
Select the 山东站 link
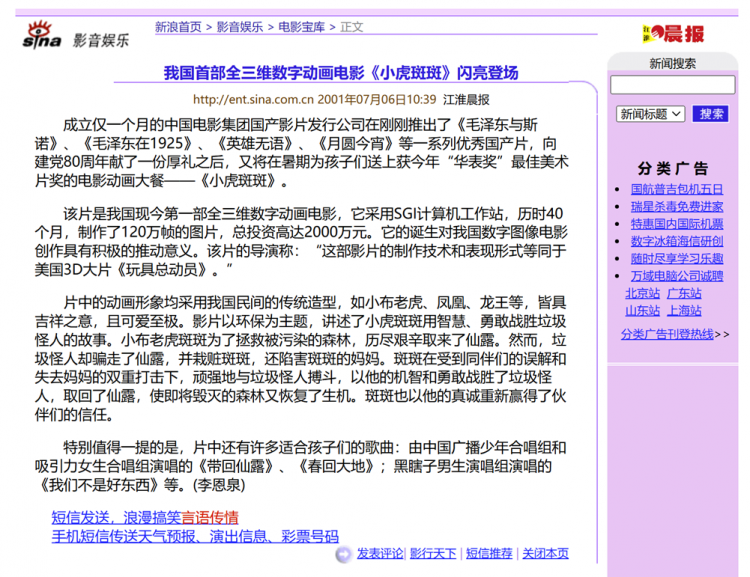click(642, 311)
